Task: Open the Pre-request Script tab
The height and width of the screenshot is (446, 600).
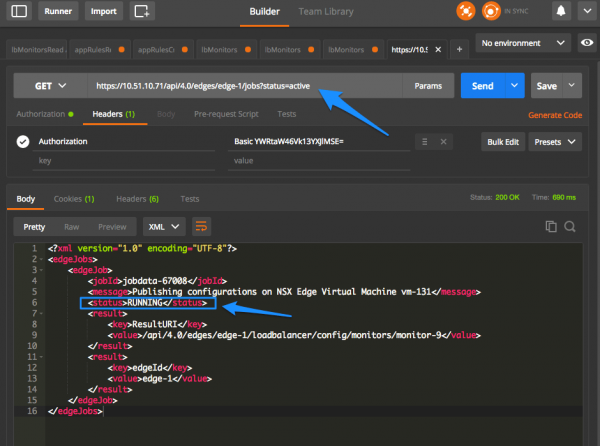Action: (226, 114)
